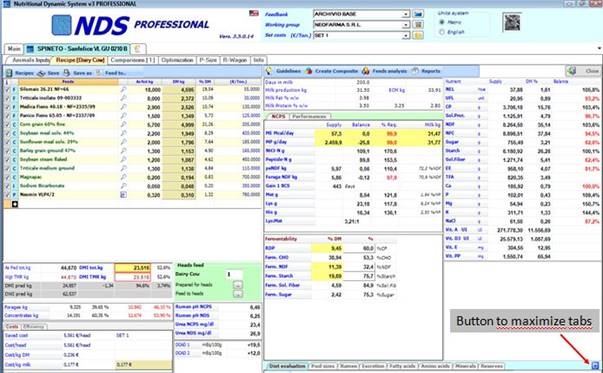
Task: Open the Rumen tab at the bottom
Action: point(348,366)
